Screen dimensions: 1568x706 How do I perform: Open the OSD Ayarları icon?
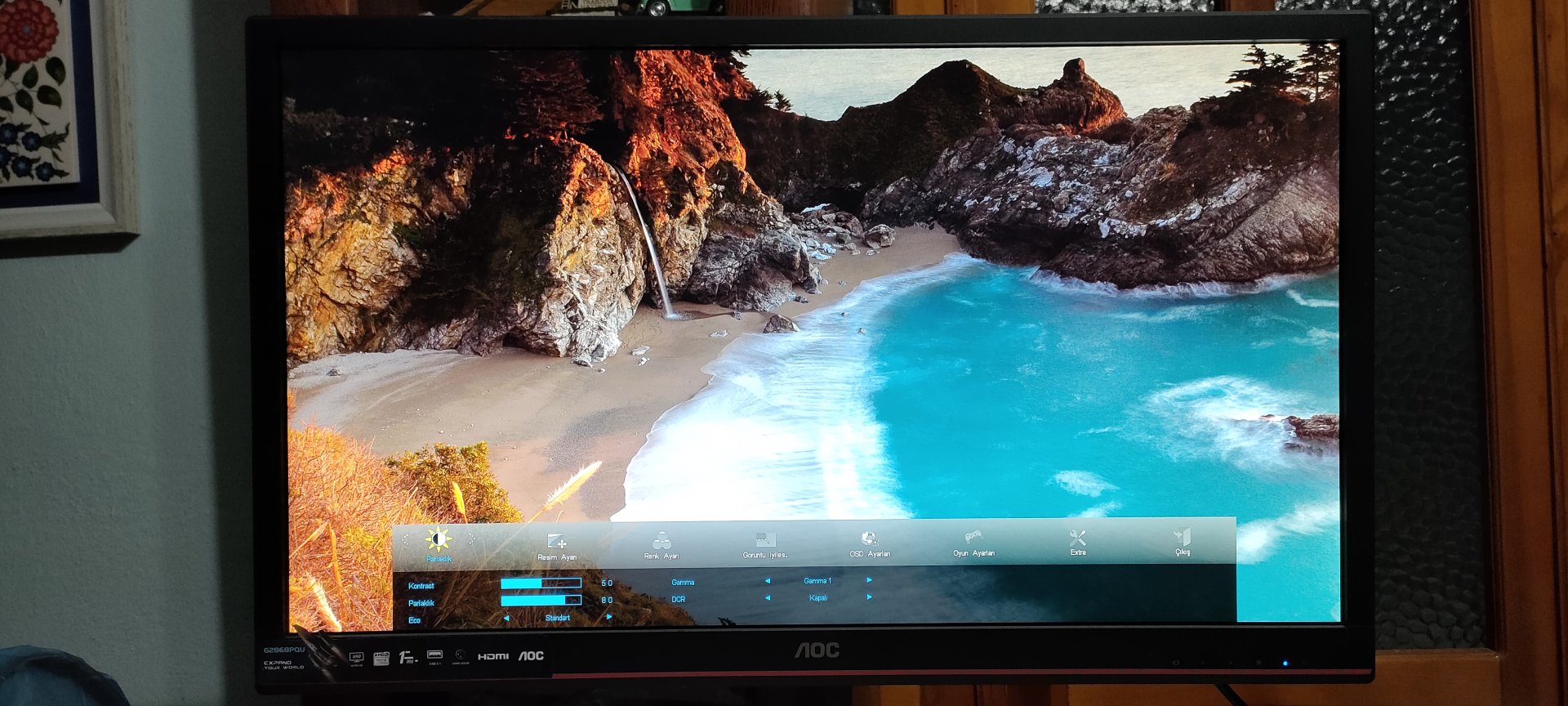[870, 538]
